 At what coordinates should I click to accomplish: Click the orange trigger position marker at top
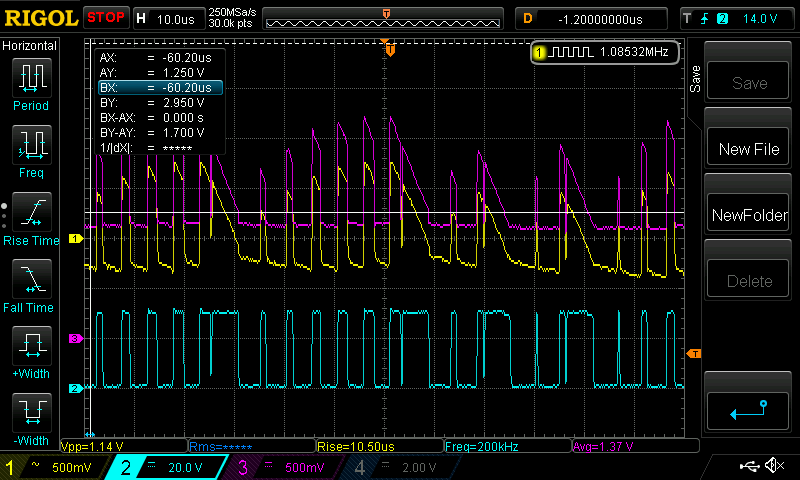pyautogui.click(x=390, y=48)
